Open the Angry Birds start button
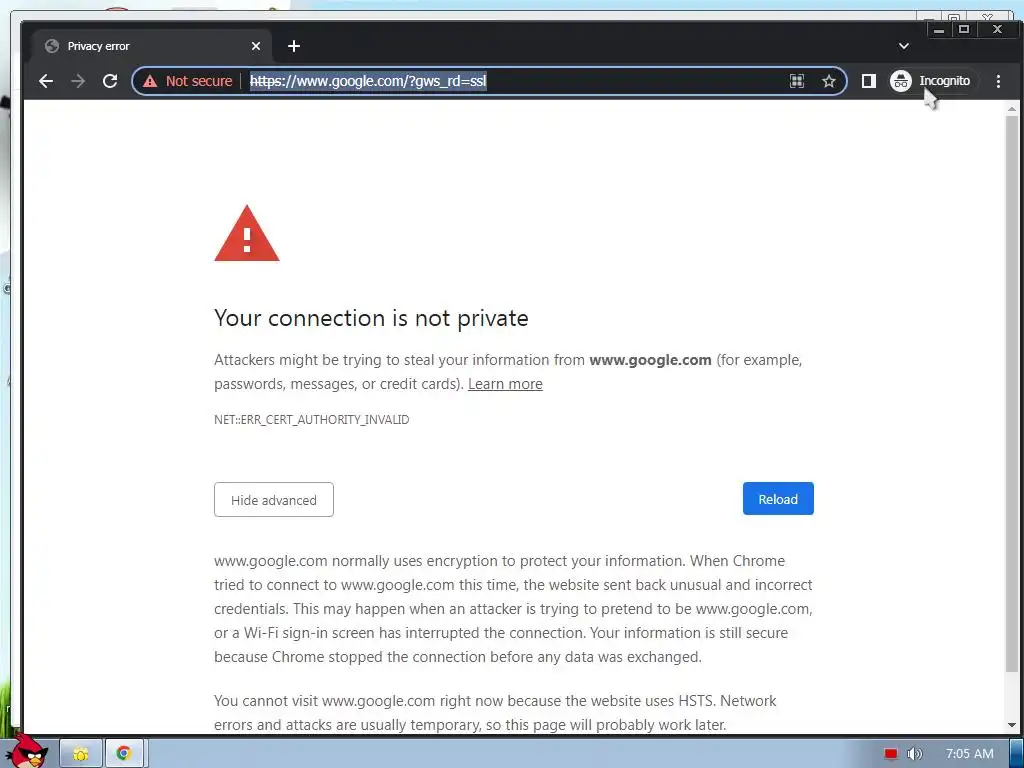This screenshot has height=768, width=1024. pyautogui.click(x=26, y=752)
